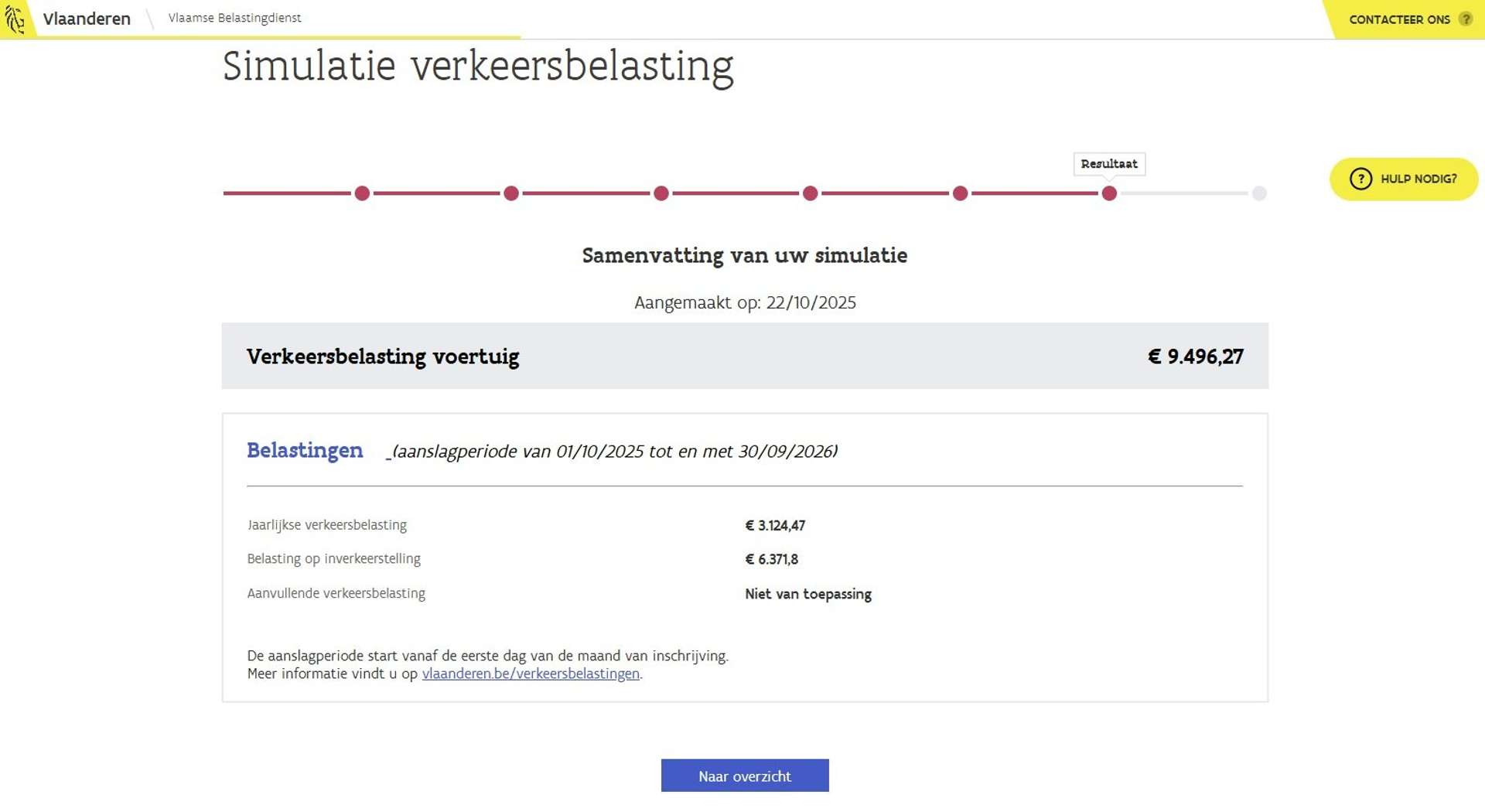
Task: Return to the fourth progress step dot
Action: tap(810, 193)
